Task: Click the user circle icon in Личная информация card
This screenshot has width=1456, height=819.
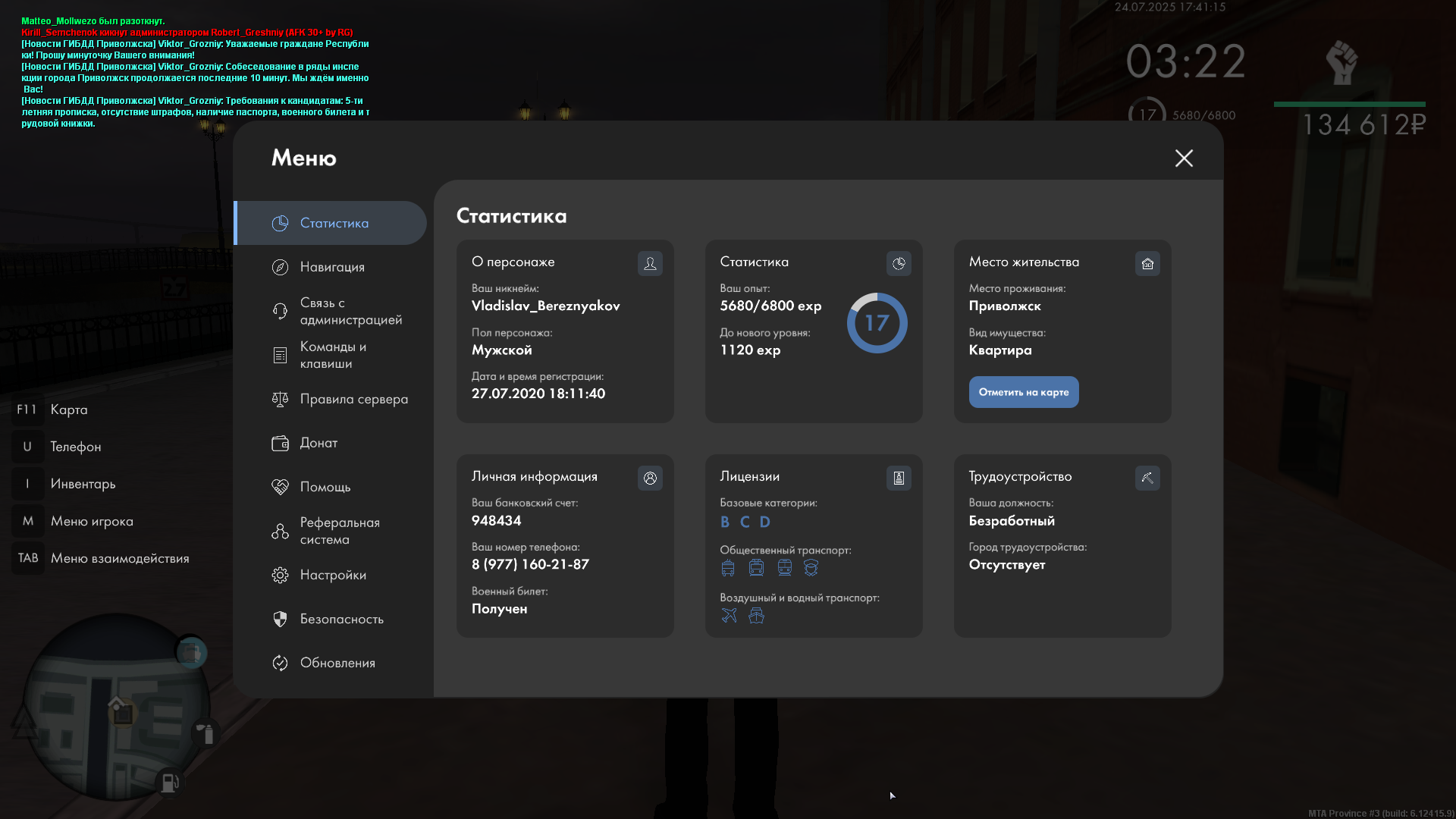Action: click(x=650, y=478)
